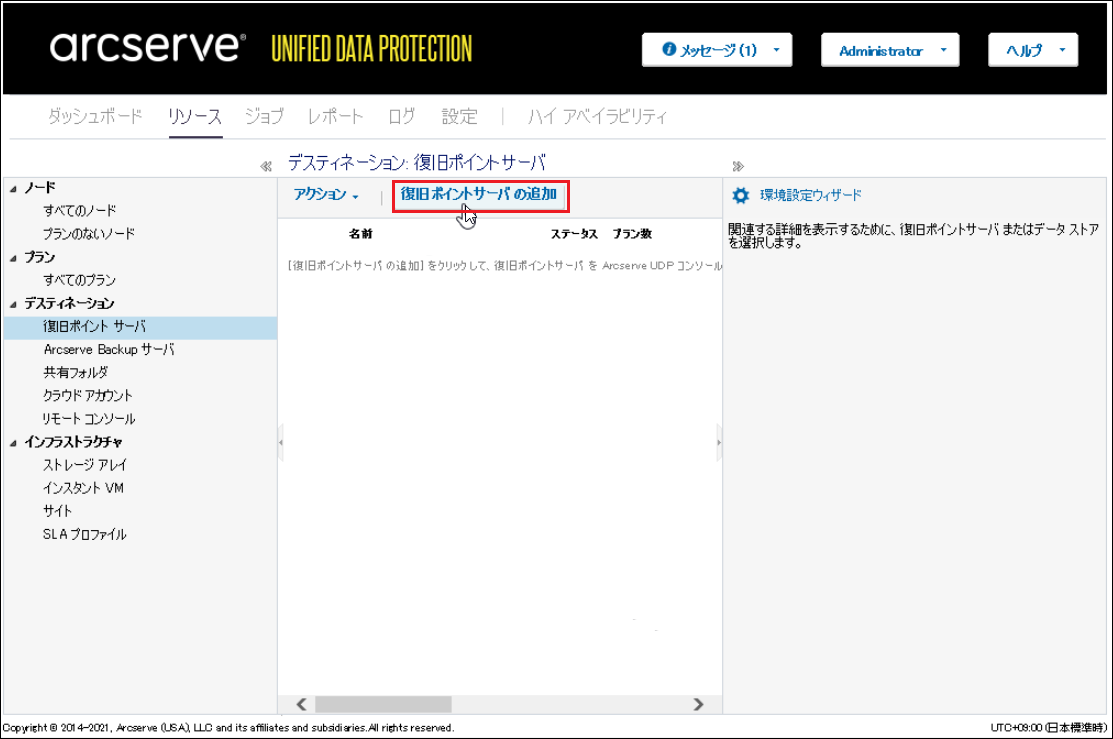Screen dimensions: 1113x739
Task: Collapse left navigation pane with double-chevron icon
Action: 265,166
